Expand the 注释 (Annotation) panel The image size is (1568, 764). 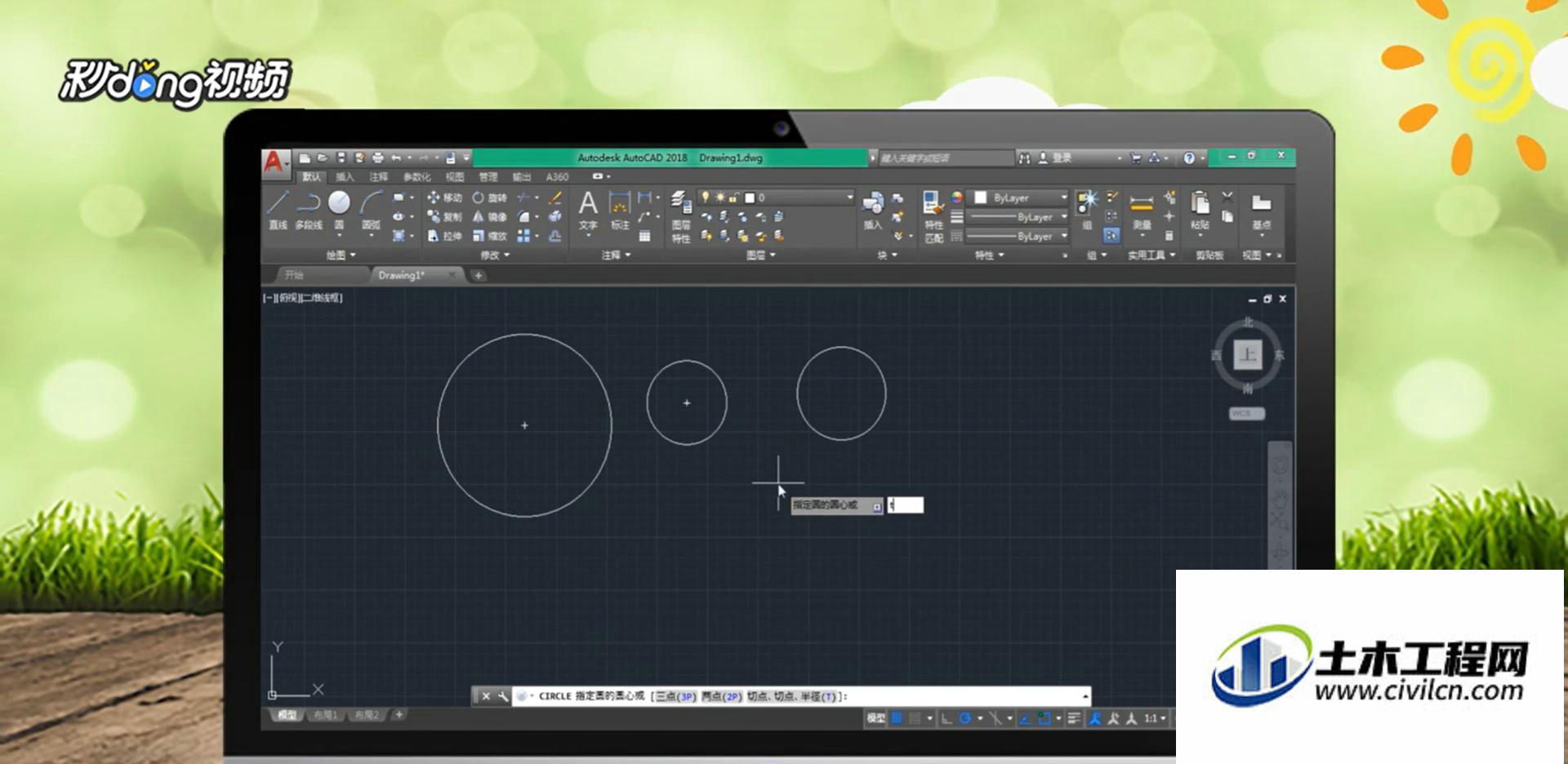tap(617, 255)
